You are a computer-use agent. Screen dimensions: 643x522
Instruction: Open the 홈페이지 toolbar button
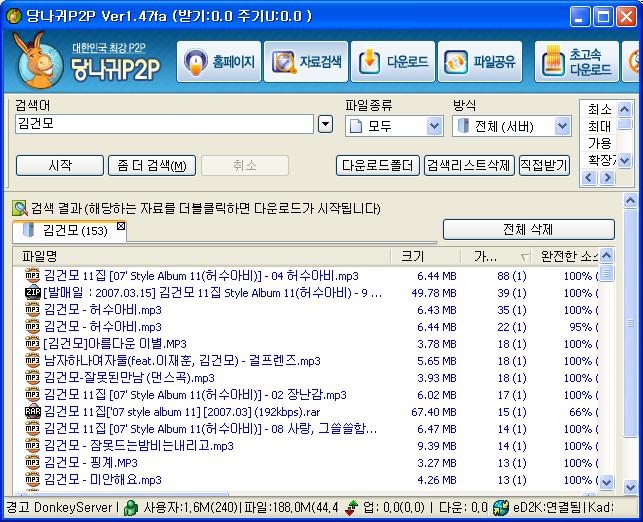[x=219, y=62]
